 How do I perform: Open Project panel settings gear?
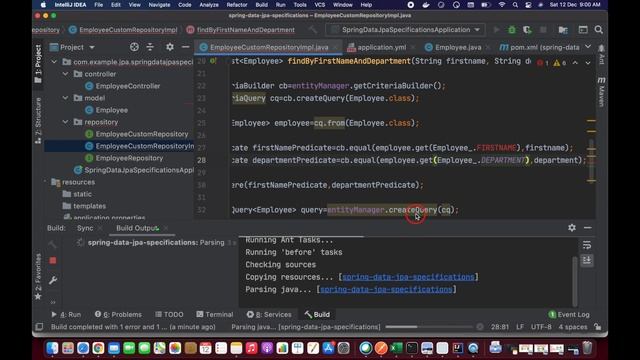(170, 47)
